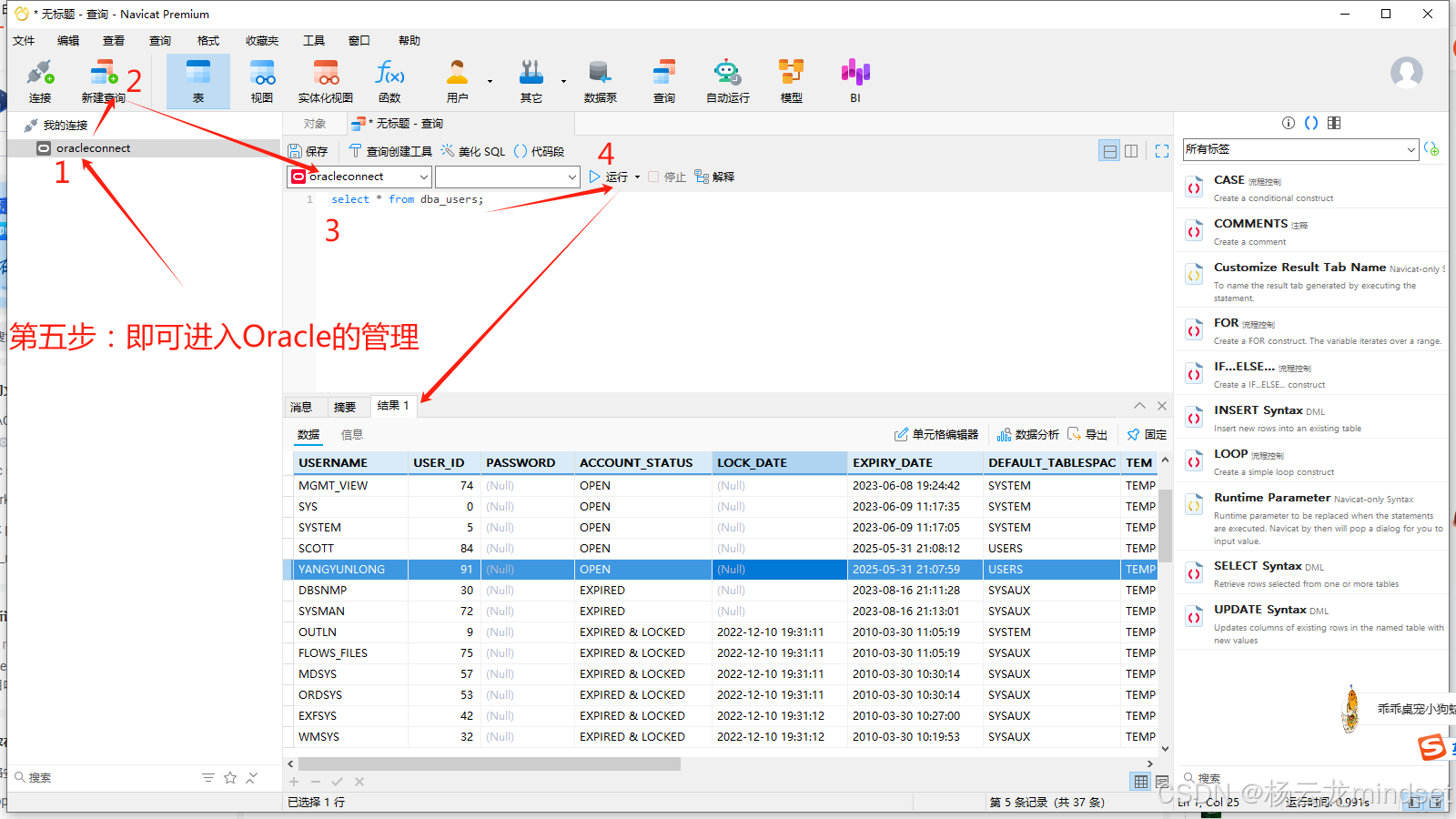Collapse the sidebar search options chevron
1456x819 pixels.
(x=252, y=777)
